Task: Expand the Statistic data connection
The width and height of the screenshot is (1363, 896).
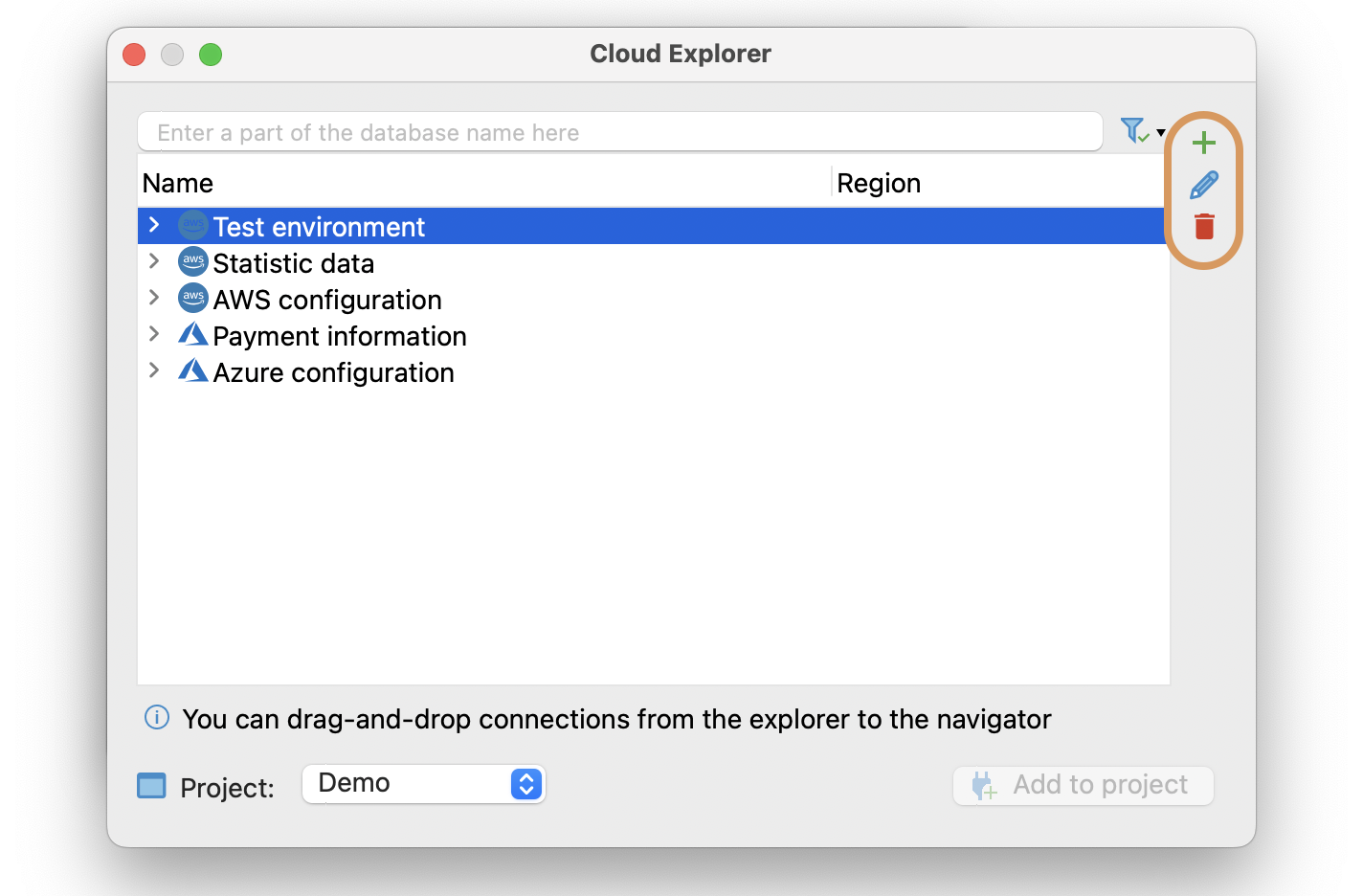Action: [x=154, y=260]
